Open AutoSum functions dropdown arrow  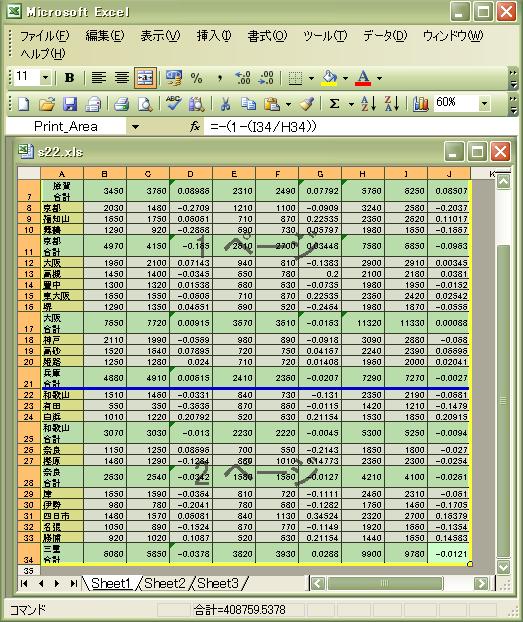click(351, 104)
